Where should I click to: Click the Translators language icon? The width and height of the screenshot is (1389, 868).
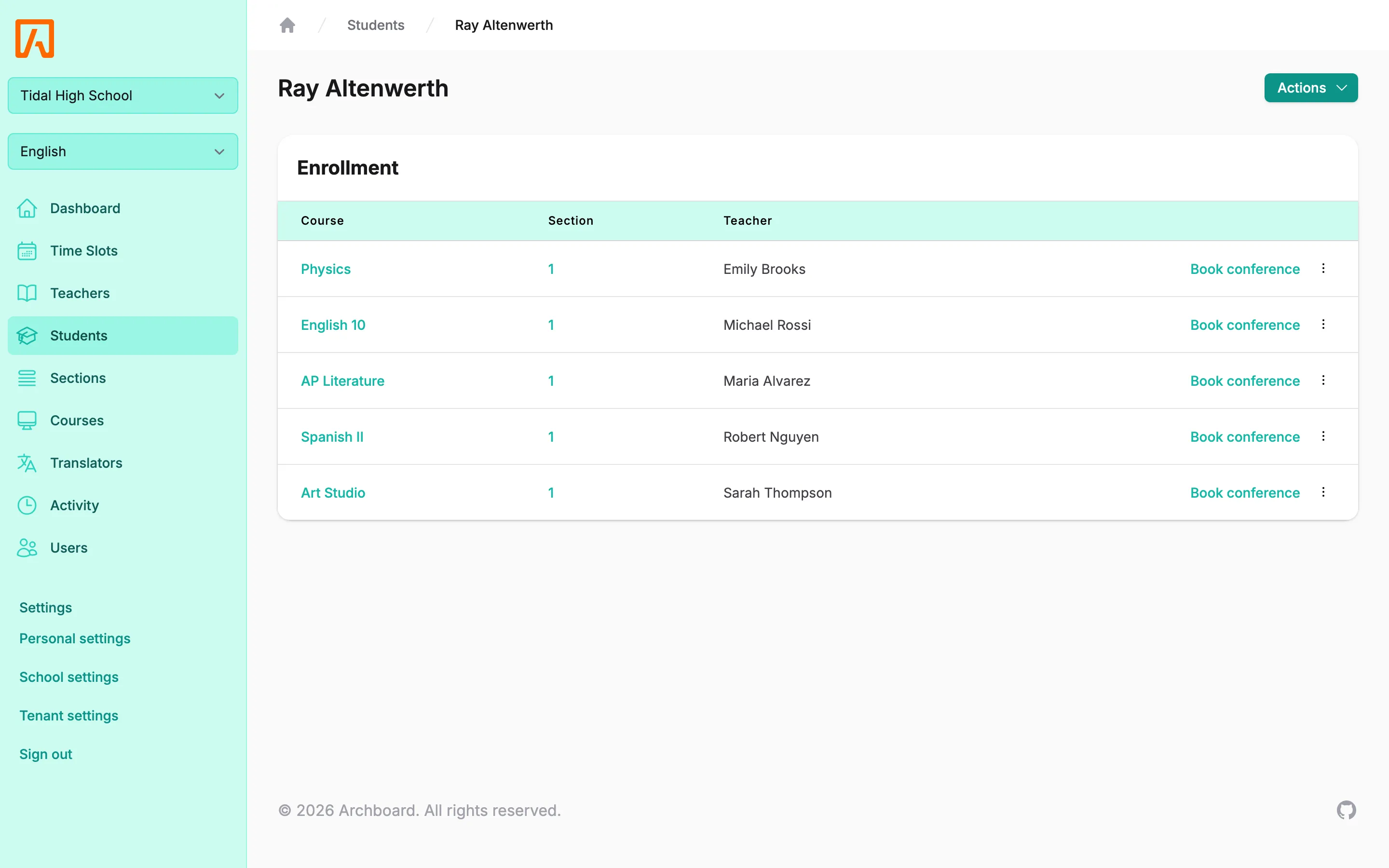[27, 463]
